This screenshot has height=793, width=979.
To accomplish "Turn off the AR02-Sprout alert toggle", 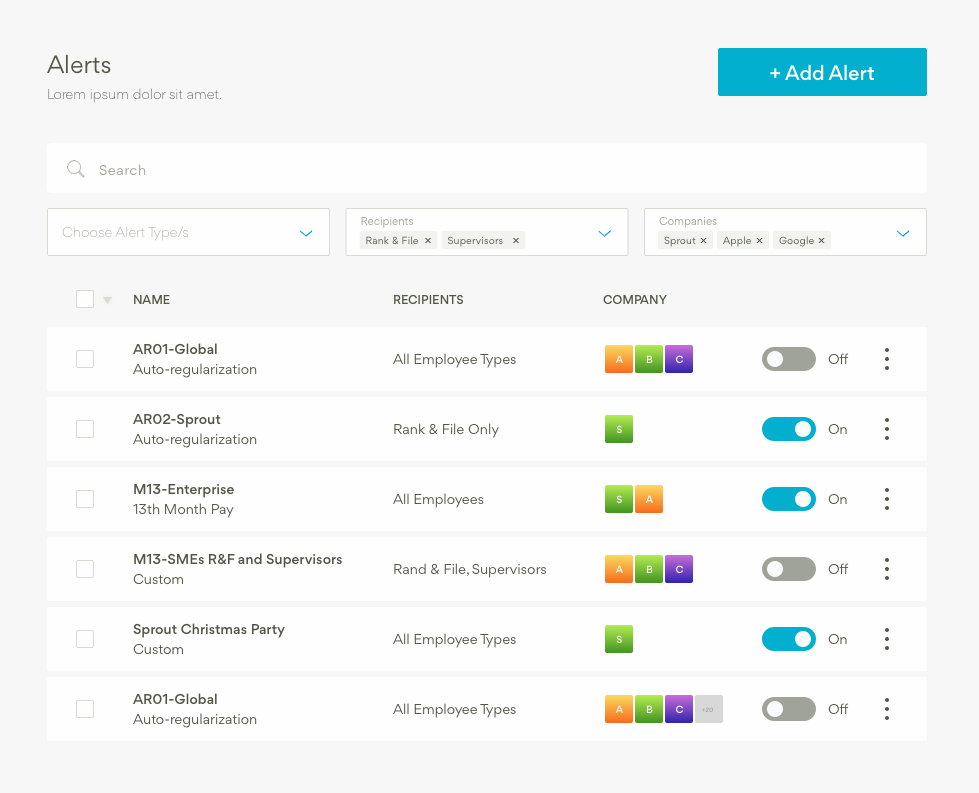I will pyautogui.click(x=788, y=429).
